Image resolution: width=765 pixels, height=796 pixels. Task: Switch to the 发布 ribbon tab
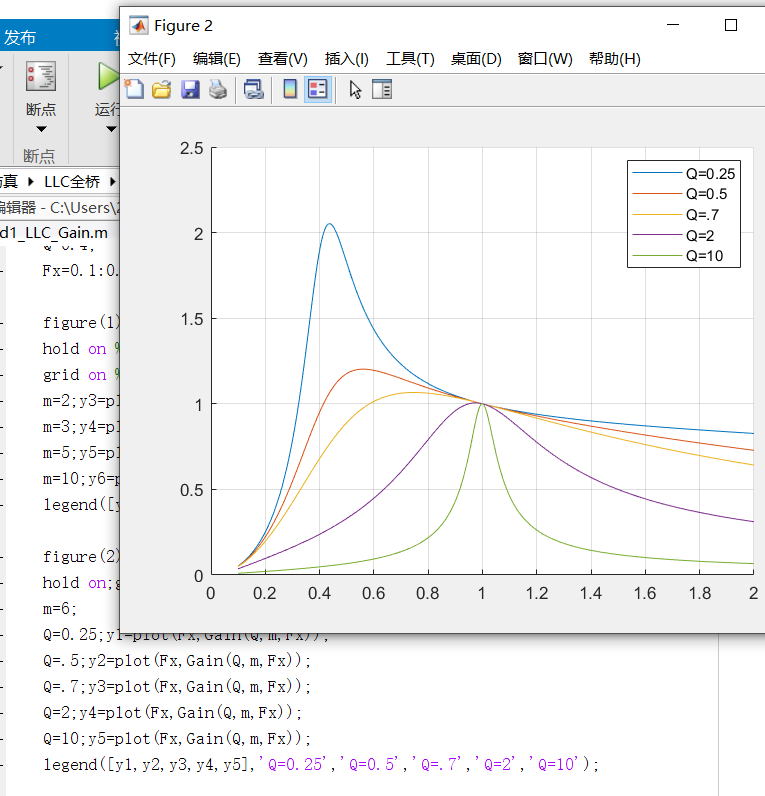click(x=20, y=38)
